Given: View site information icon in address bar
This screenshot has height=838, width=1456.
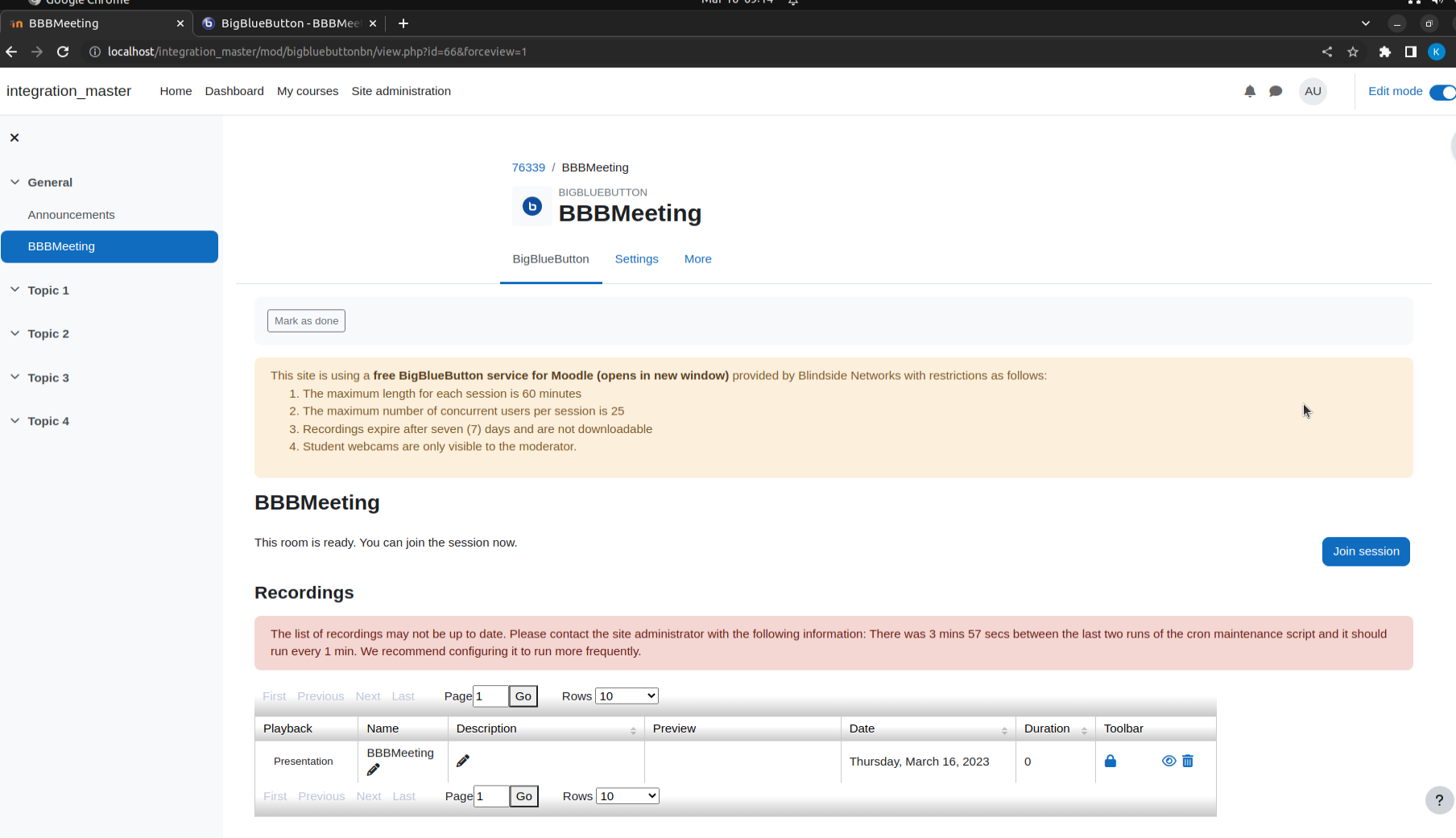Looking at the screenshot, I should 94,52.
